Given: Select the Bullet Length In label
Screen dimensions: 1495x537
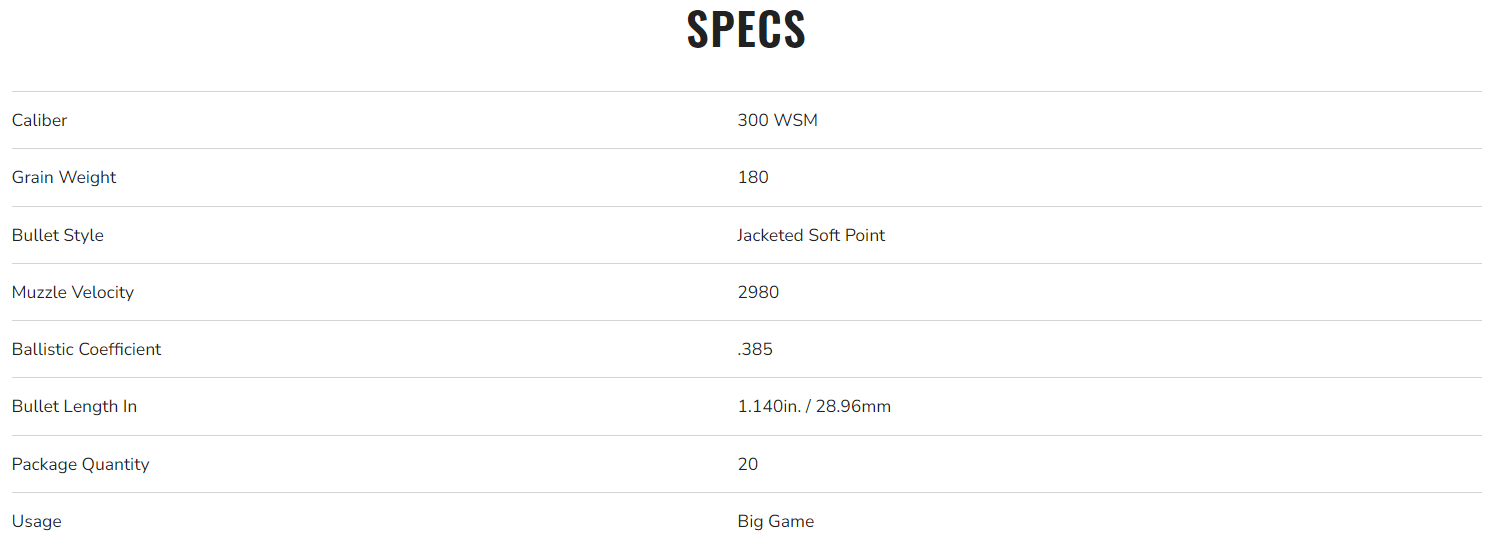Looking at the screenshot, I should click(74, 406).
